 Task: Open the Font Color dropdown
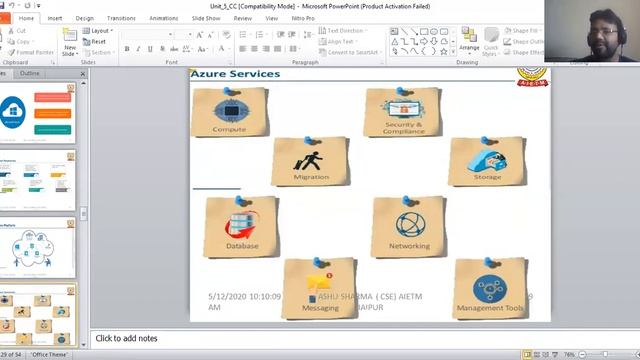point(223,49)
